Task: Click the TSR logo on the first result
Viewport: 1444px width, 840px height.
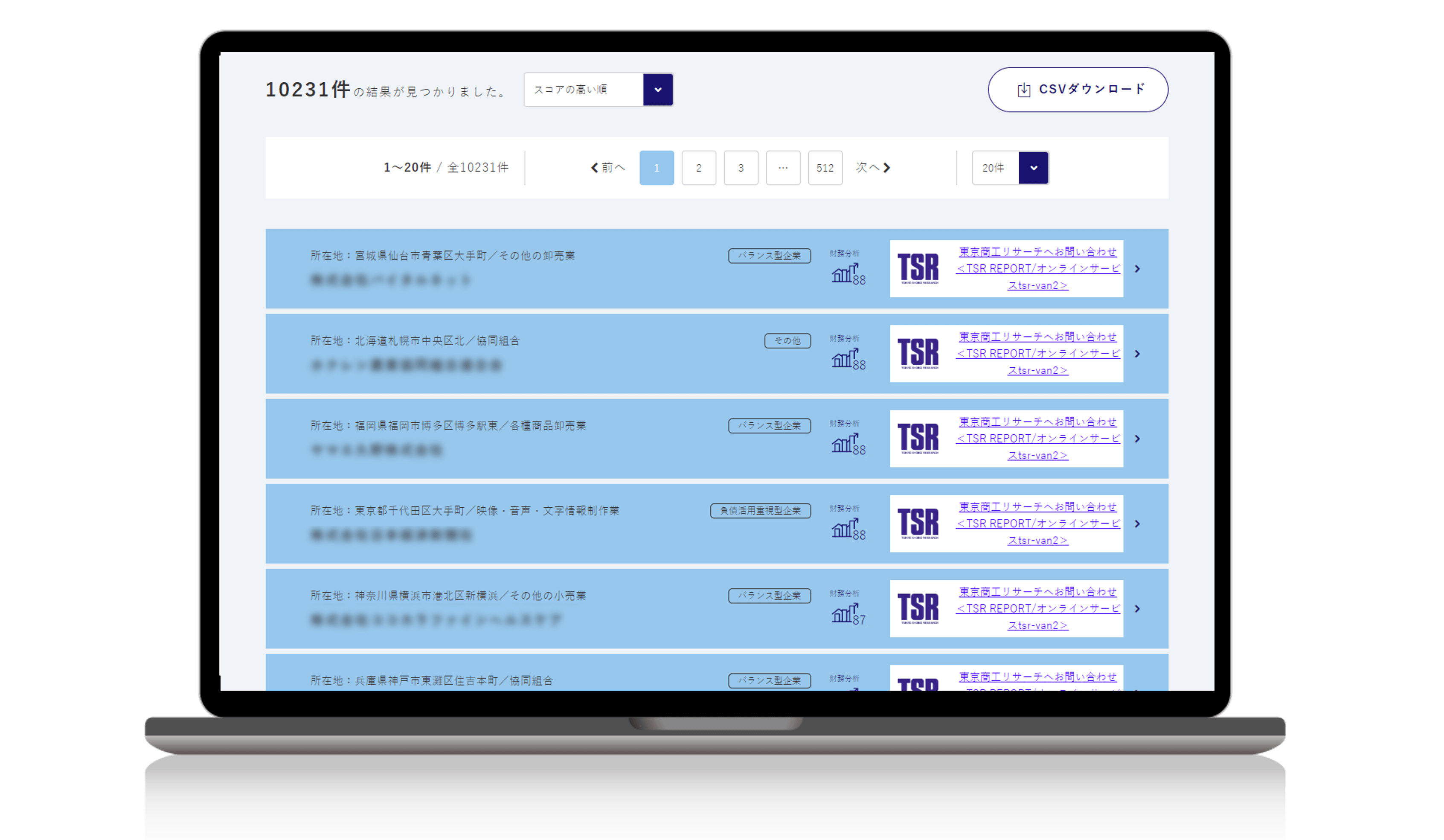Action: coord(918,269)
